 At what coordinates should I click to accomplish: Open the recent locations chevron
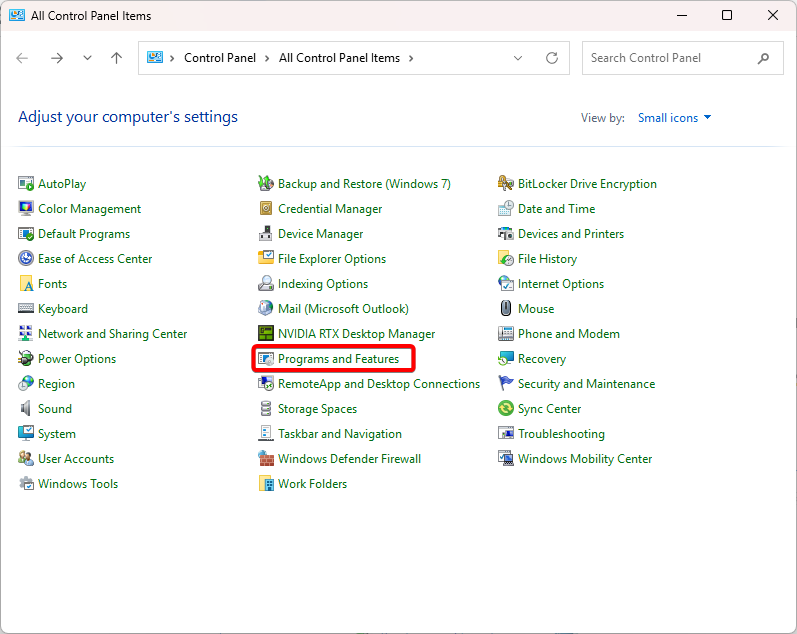coord(87,58)
